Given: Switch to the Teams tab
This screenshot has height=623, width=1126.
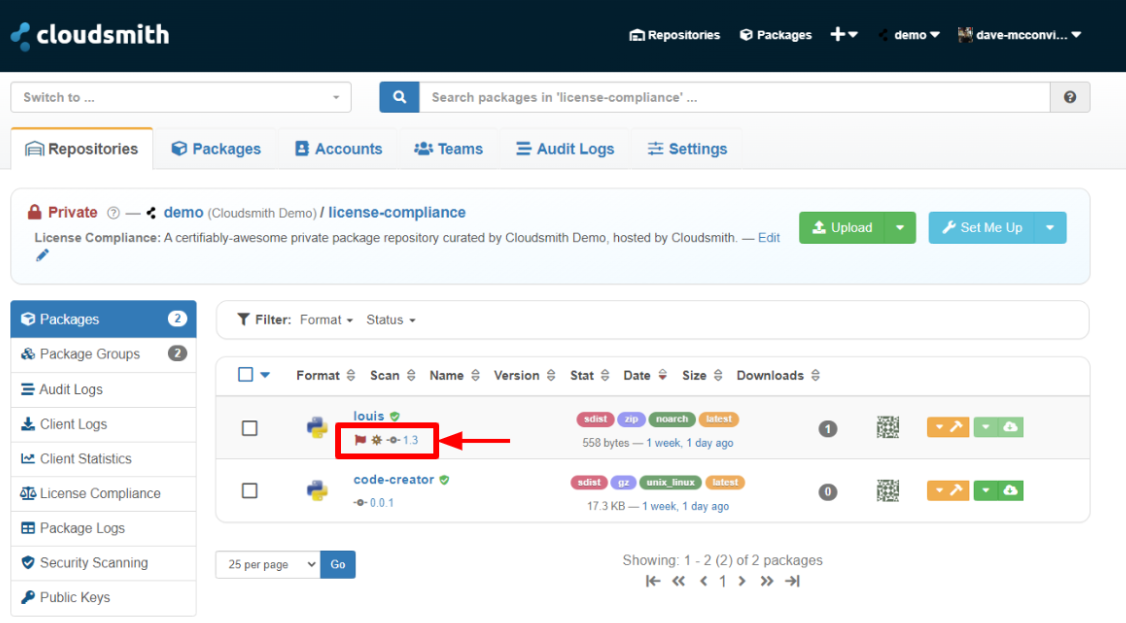Looking at the screenshot, I should [449, 149].
